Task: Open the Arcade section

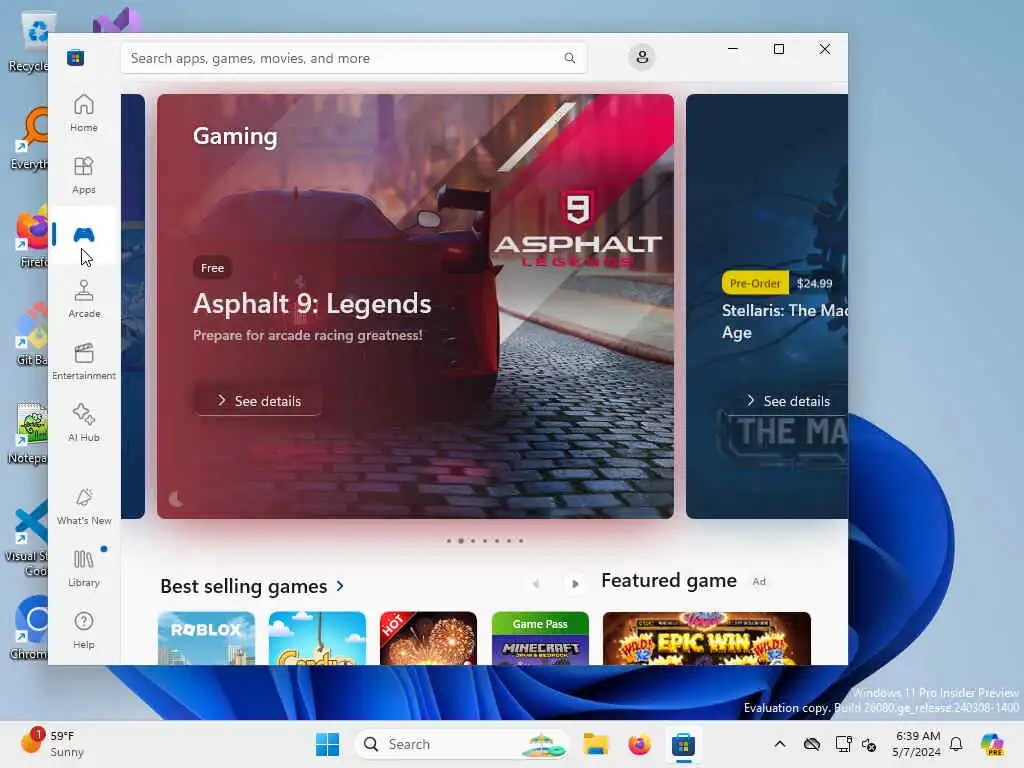Action: (84, 299)
